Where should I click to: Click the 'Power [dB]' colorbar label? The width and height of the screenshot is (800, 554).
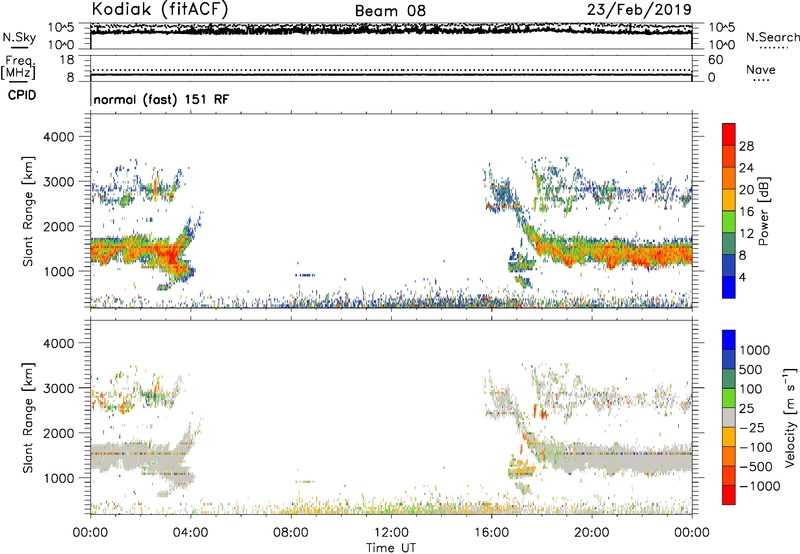(763, 211)
